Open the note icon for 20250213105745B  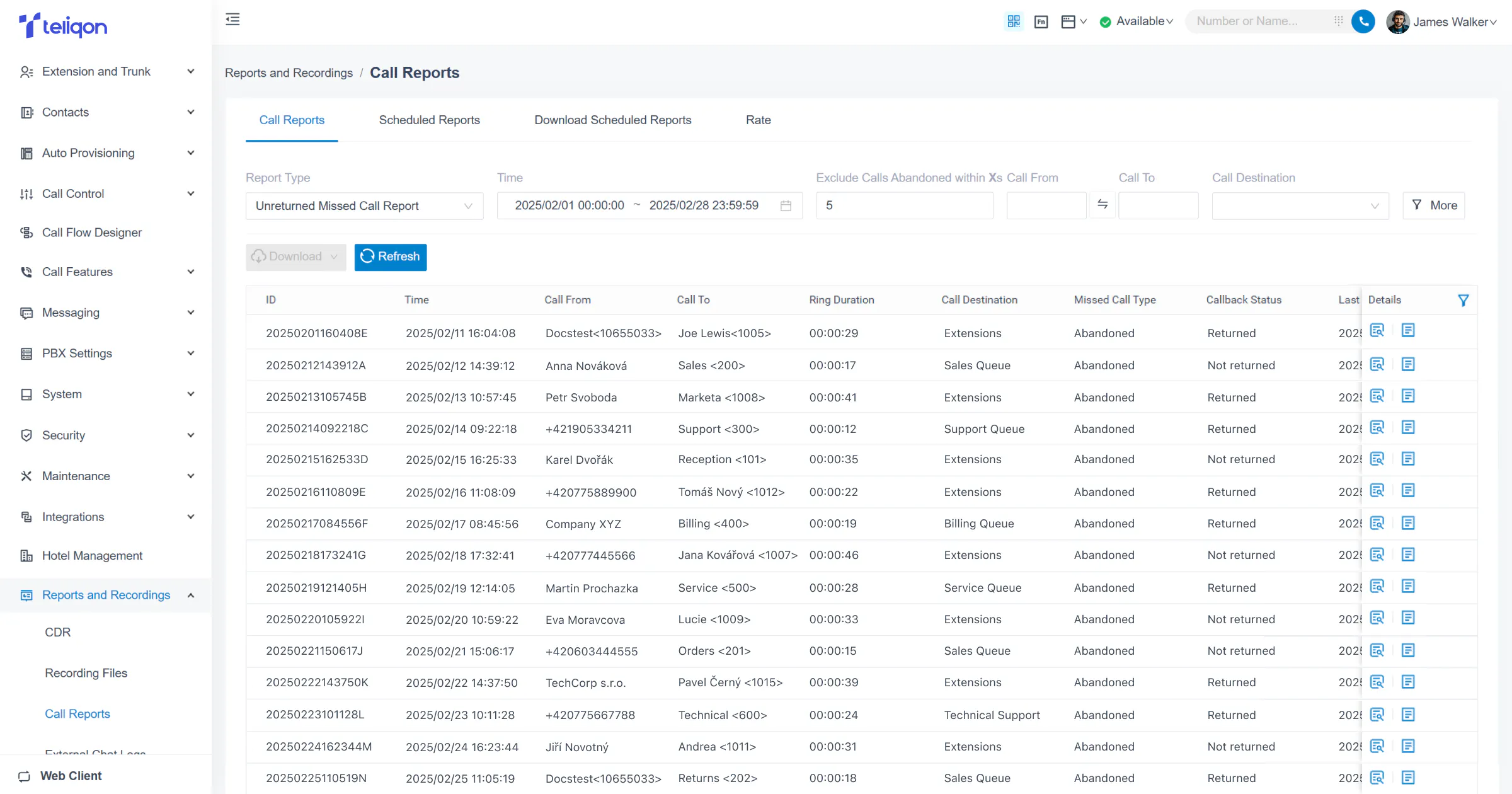coord(1408,396)
